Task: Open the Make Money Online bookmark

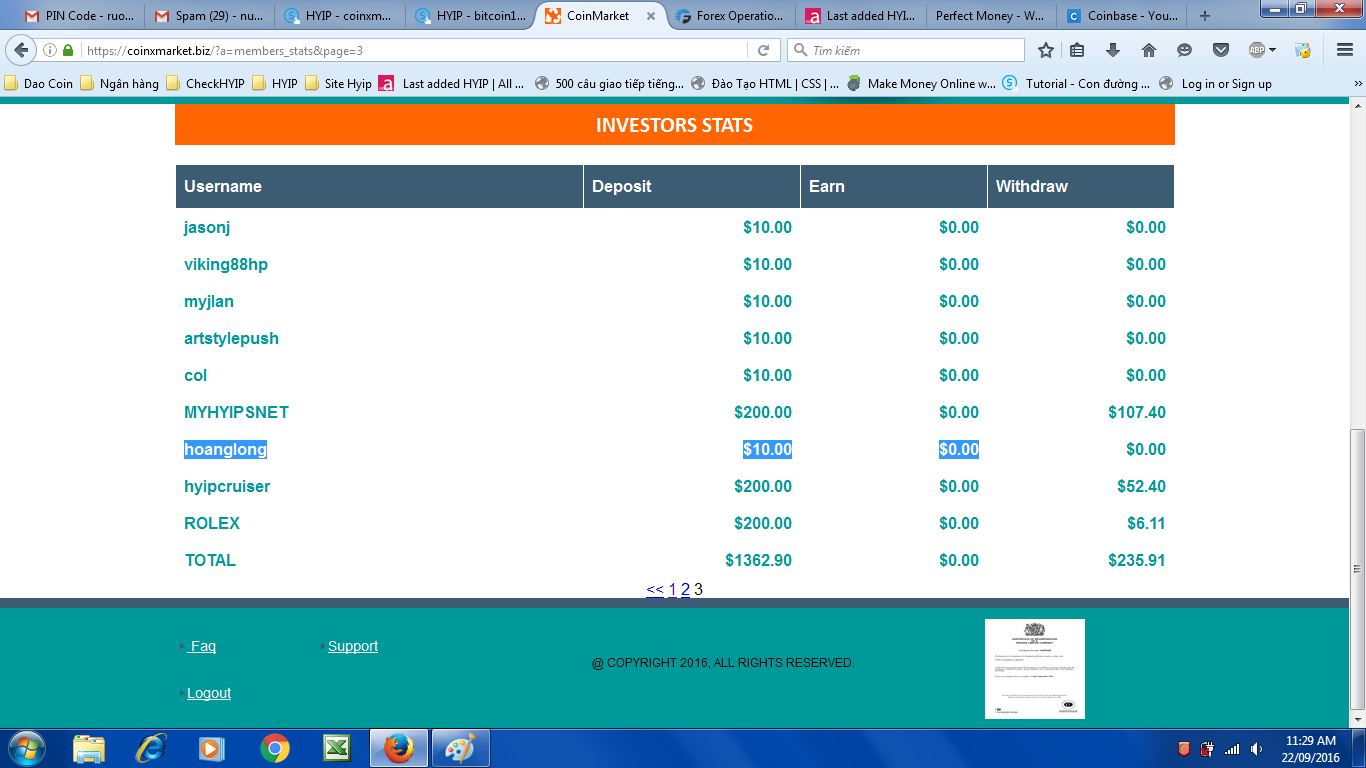Action: (921, 84)
